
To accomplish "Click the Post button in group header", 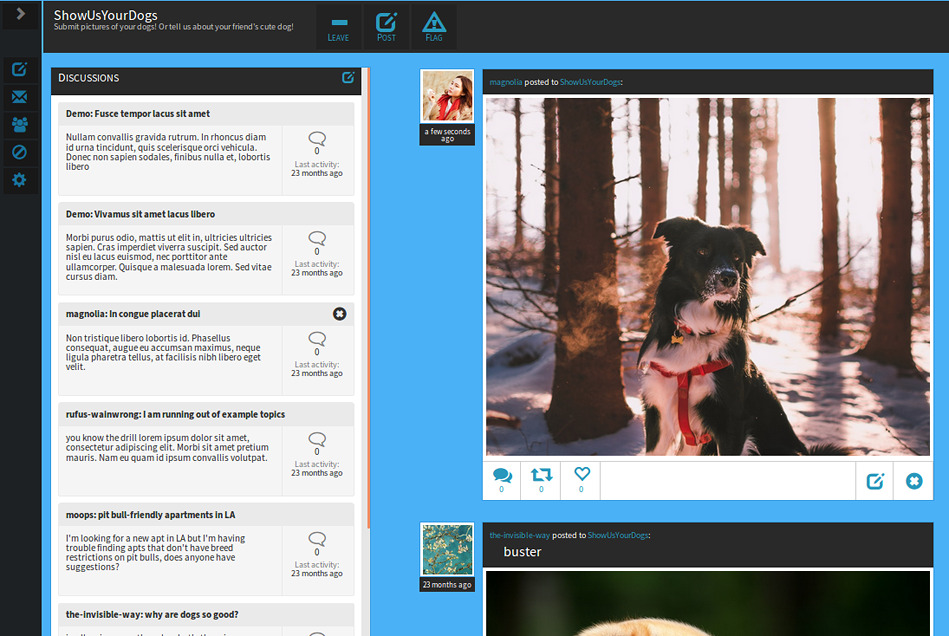I will click(x=386, y=28).
